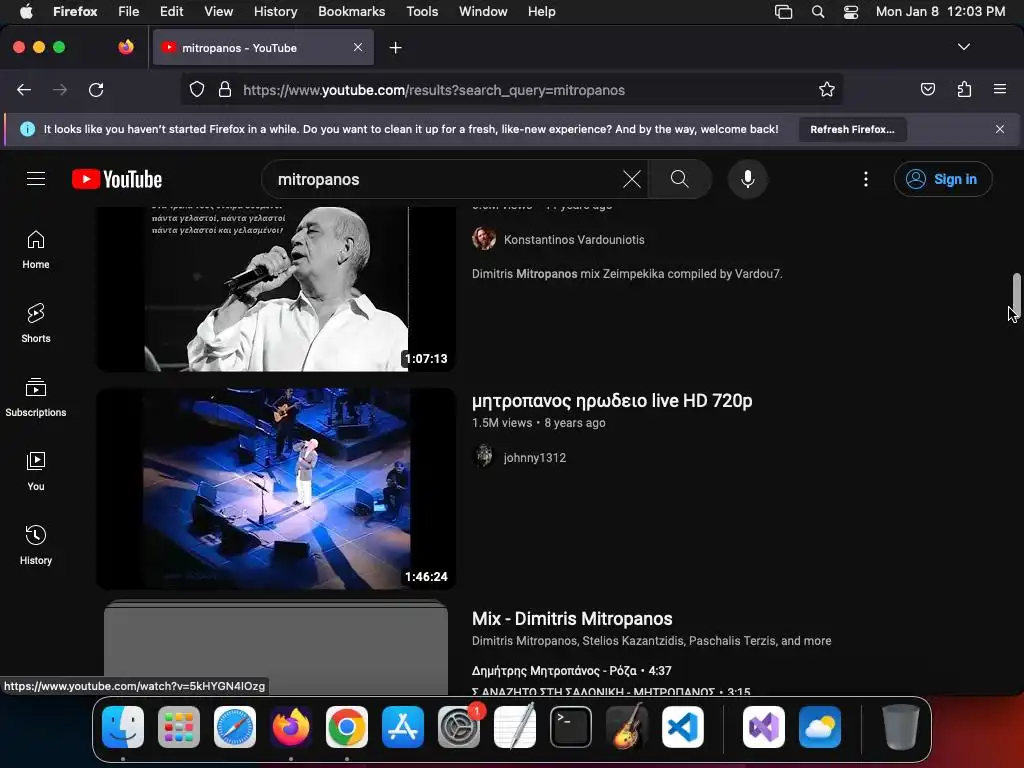Open YouTube settings three-dot menu
Viewport: 1024px width, 768px height.
[x=866, y=179]
